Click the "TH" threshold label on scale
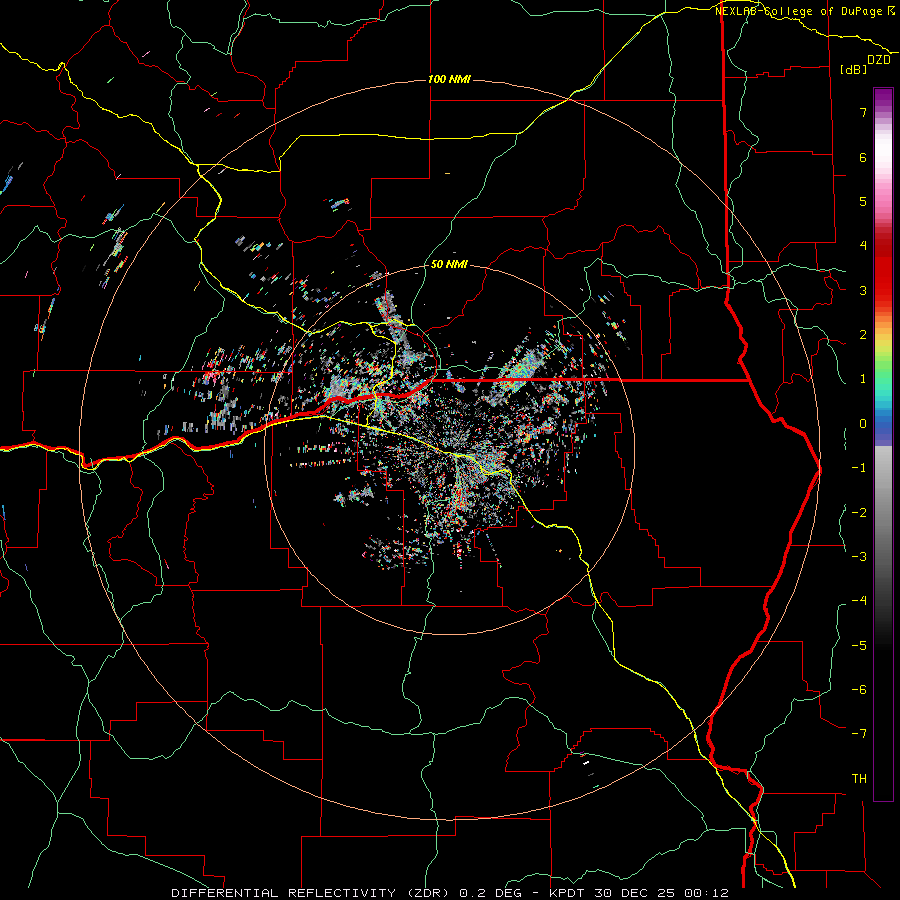This screenshot has height=900, width=900. (x=859, y=779)
